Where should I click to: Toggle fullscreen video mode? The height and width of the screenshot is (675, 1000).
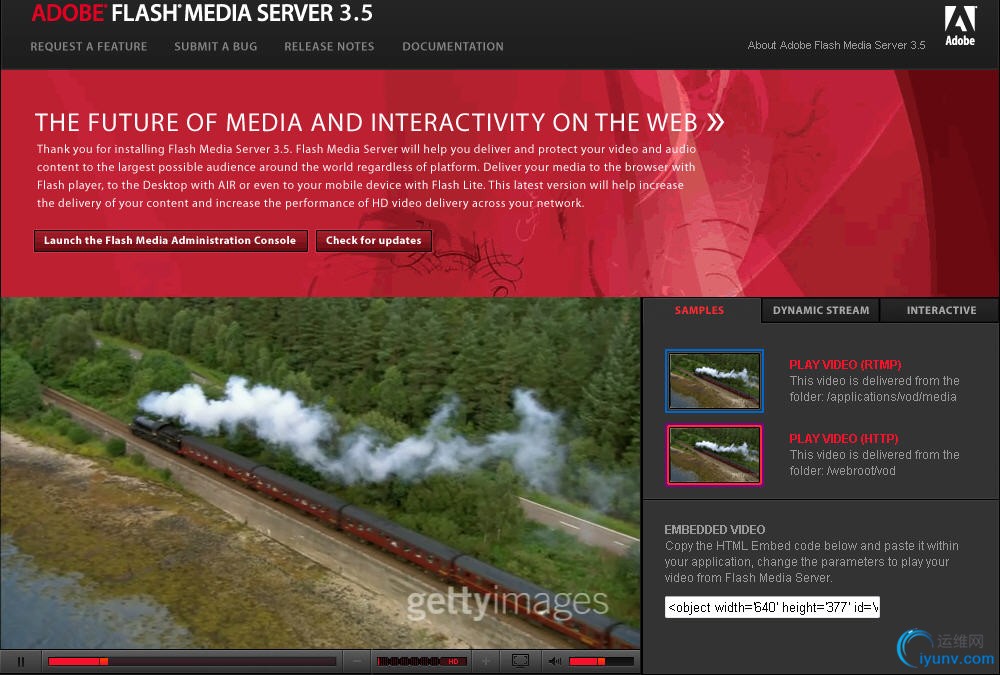click(x=520, y=662)
